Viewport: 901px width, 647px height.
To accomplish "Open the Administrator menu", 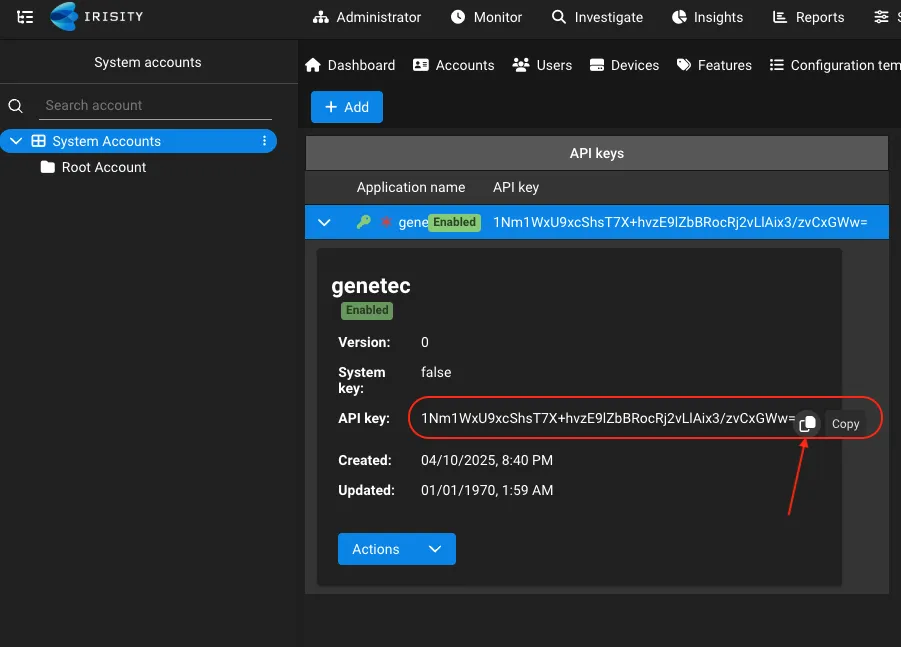I will click(367, 17).
